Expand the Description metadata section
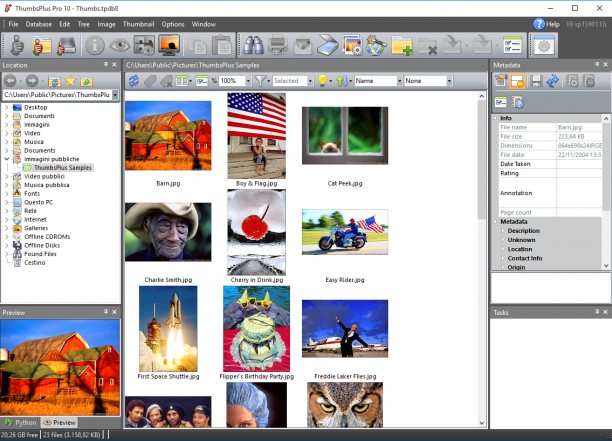 point(503,231)
